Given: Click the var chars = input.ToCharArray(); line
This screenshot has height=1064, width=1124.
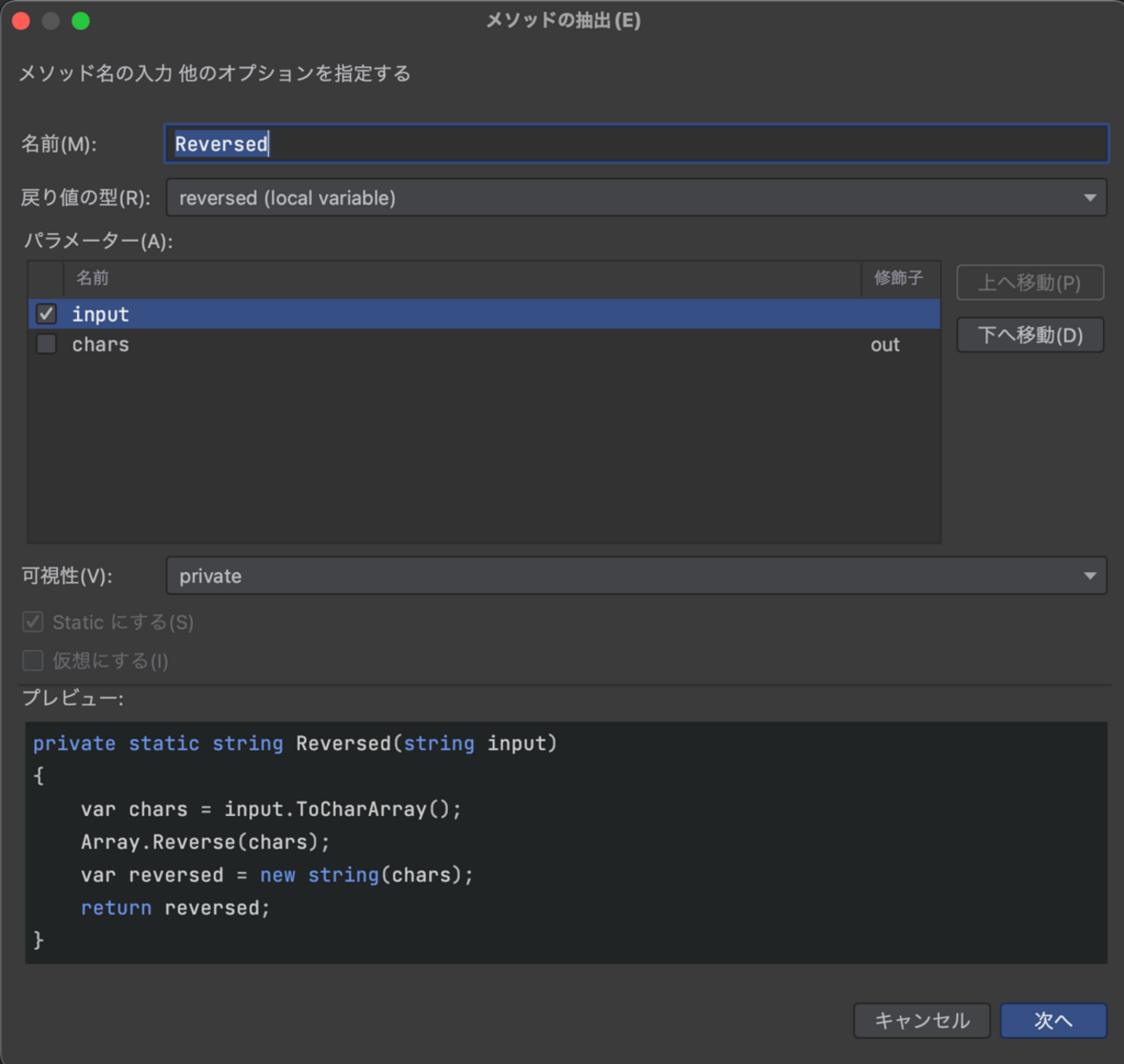Looking at the screenshot, I should [x=271, y=809].
